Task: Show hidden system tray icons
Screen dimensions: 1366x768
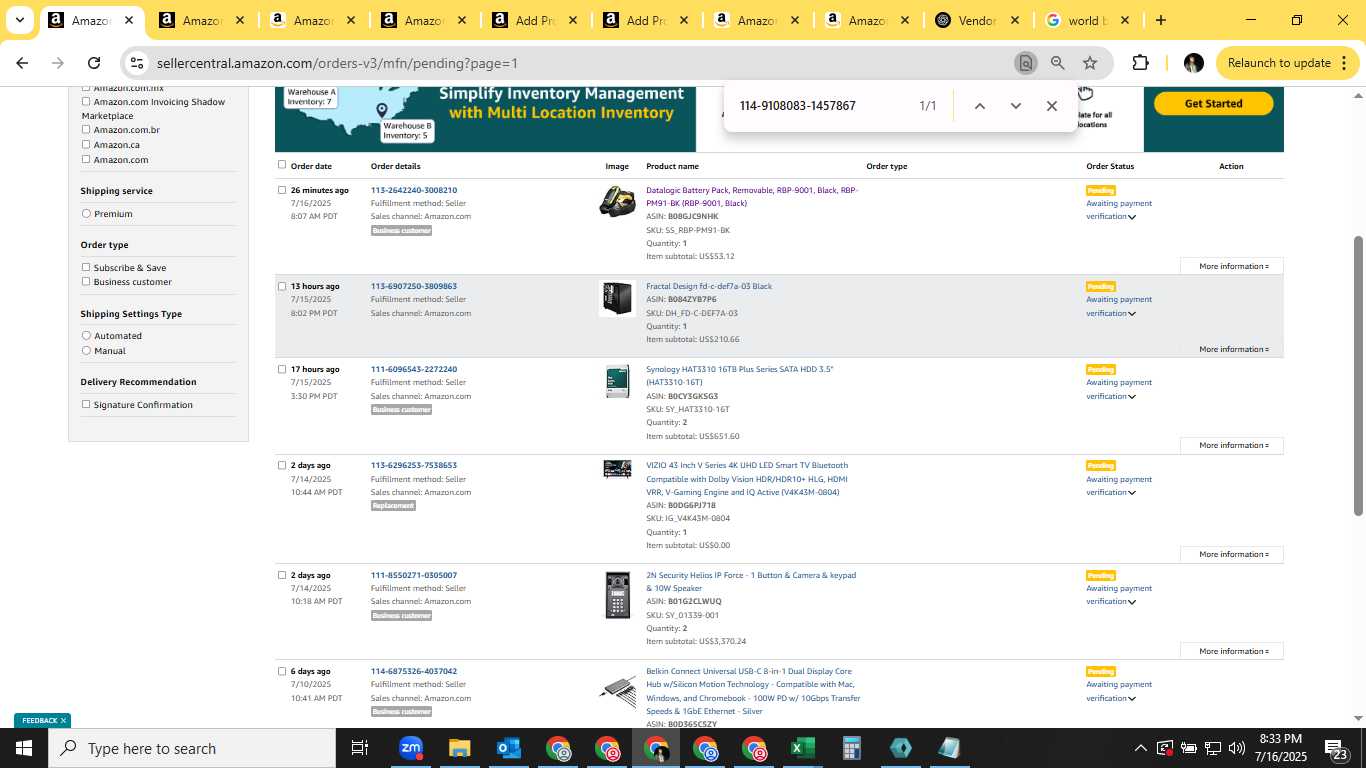Action: (x=1141, y=748)
